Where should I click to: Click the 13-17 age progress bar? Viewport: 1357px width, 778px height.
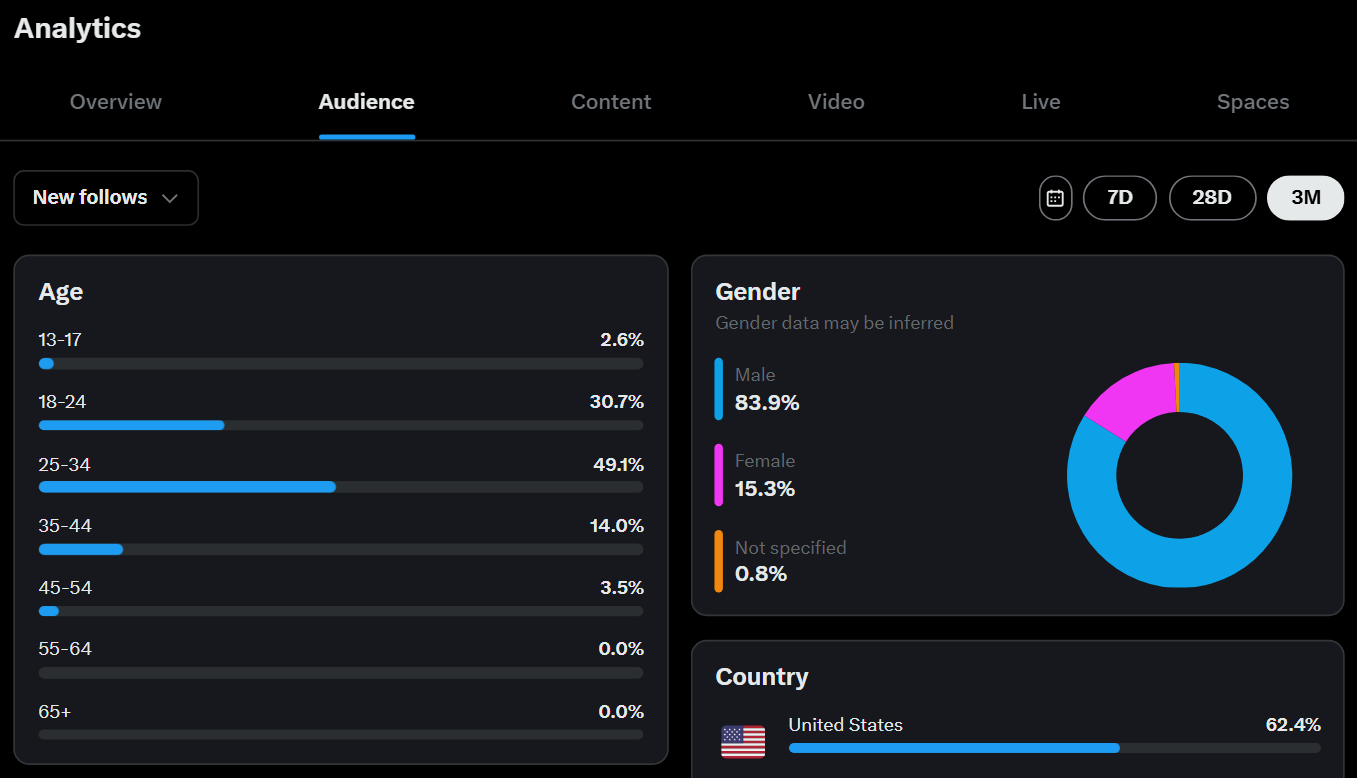pos(341,364)
